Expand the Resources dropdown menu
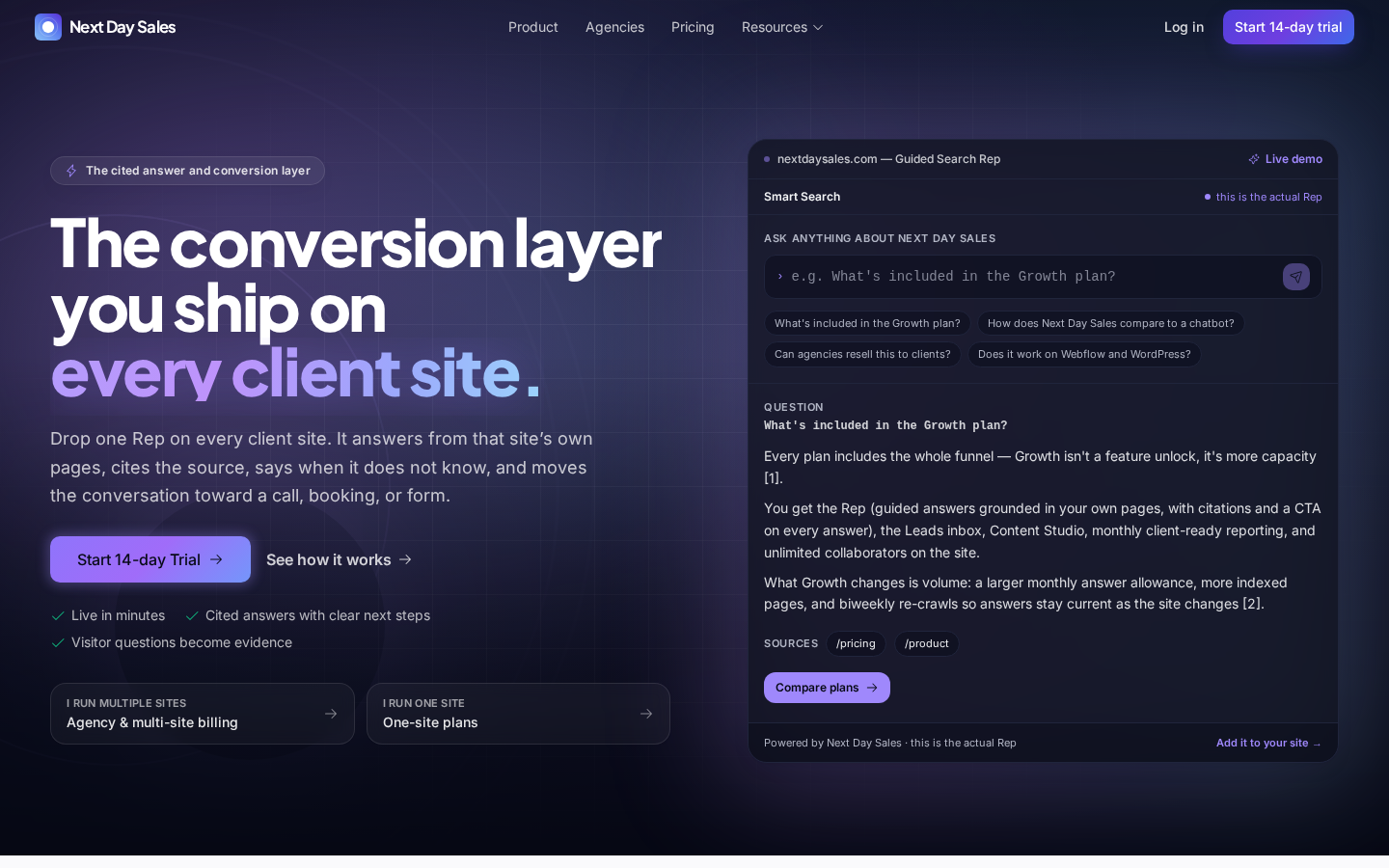The image size is (1389, 868). tap(782, 27)
